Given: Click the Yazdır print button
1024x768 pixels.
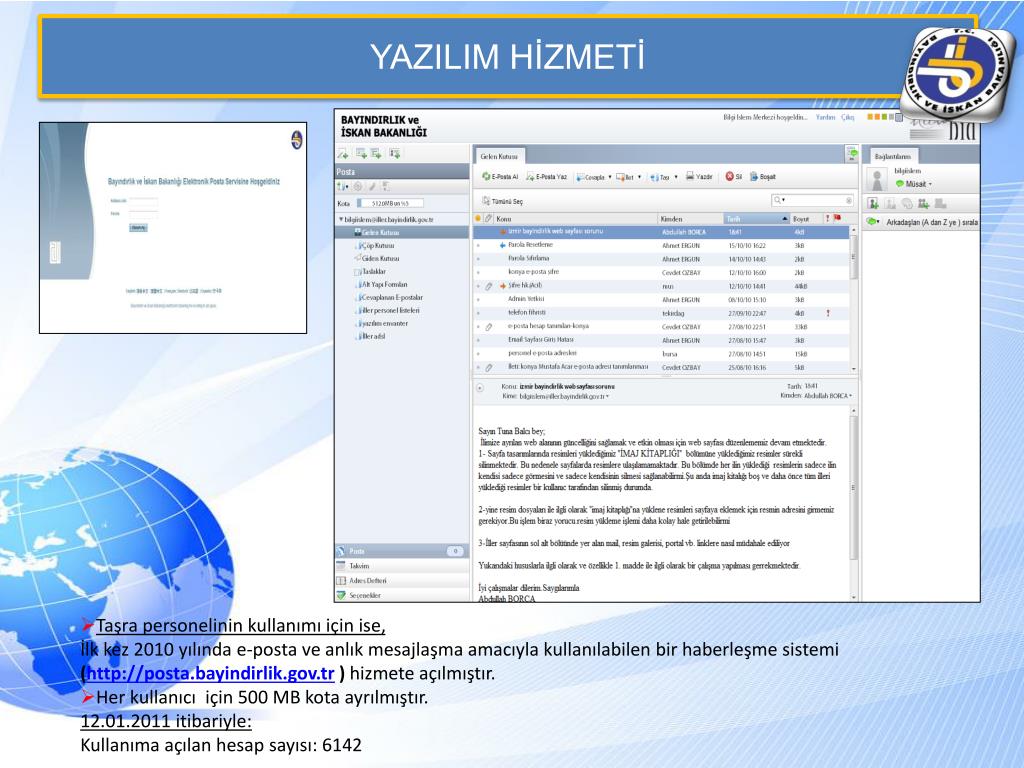Looking at the screenshot, I should 699,176.
